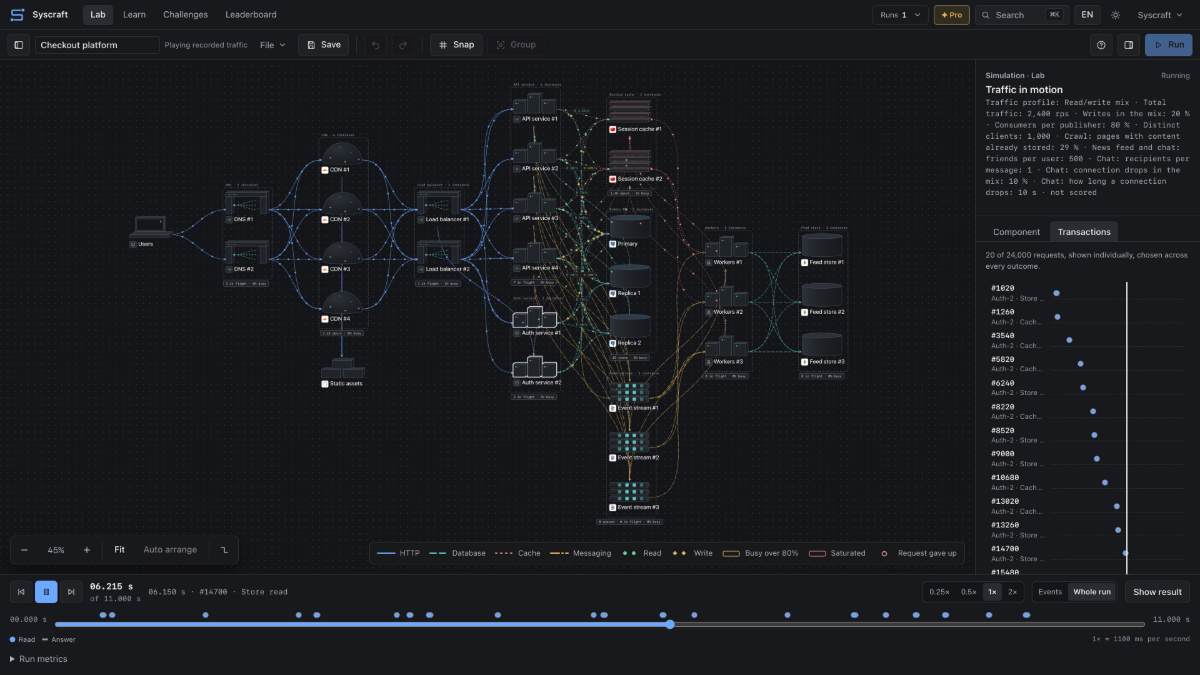Image resolution: width=1200 pixels, height=675 pixels.
Task: Open the Leaderboard tab
Action: pyautogui.click(x=251, y=15)
